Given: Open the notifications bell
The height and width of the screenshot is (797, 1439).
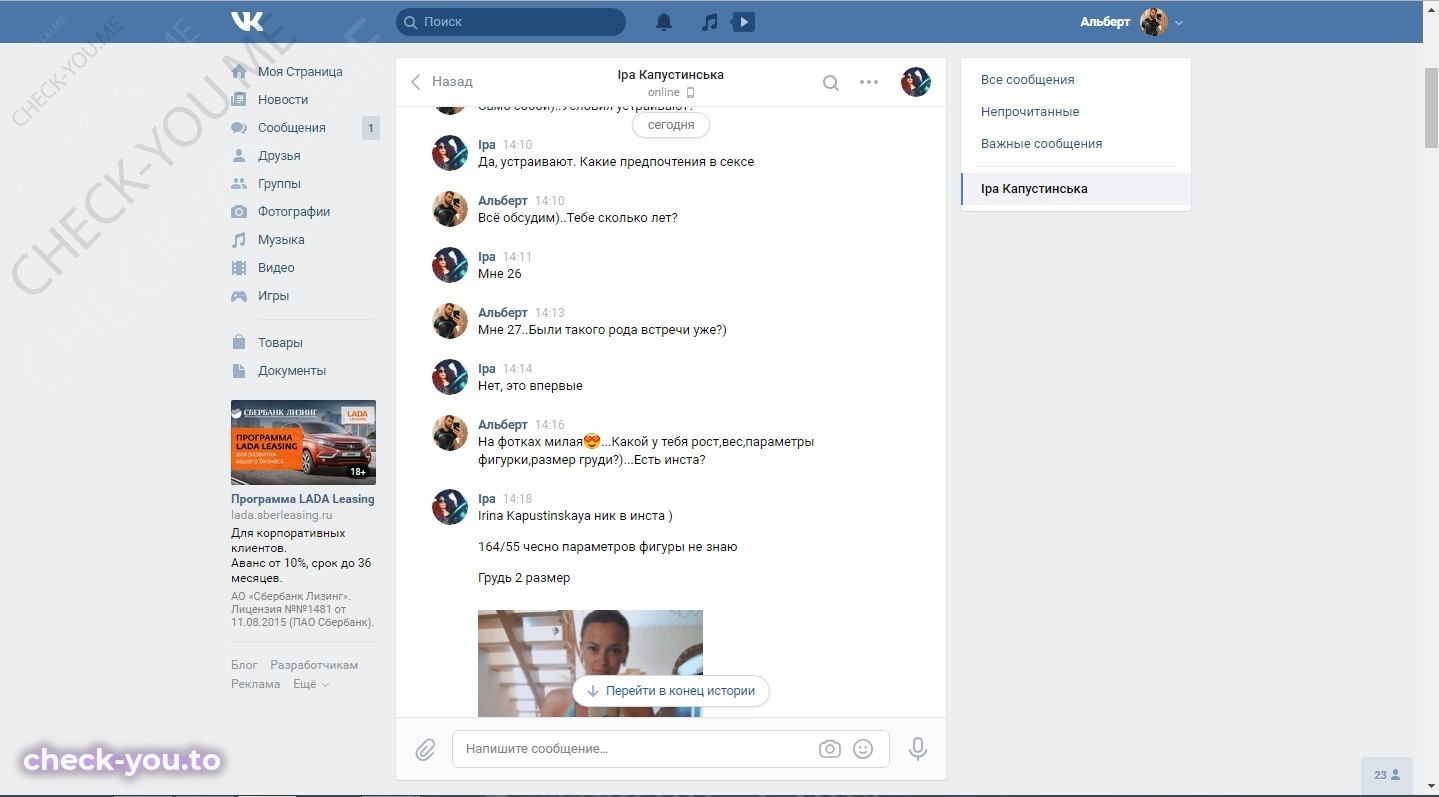Looking at the screenshot, I should (x=664, y=22).
